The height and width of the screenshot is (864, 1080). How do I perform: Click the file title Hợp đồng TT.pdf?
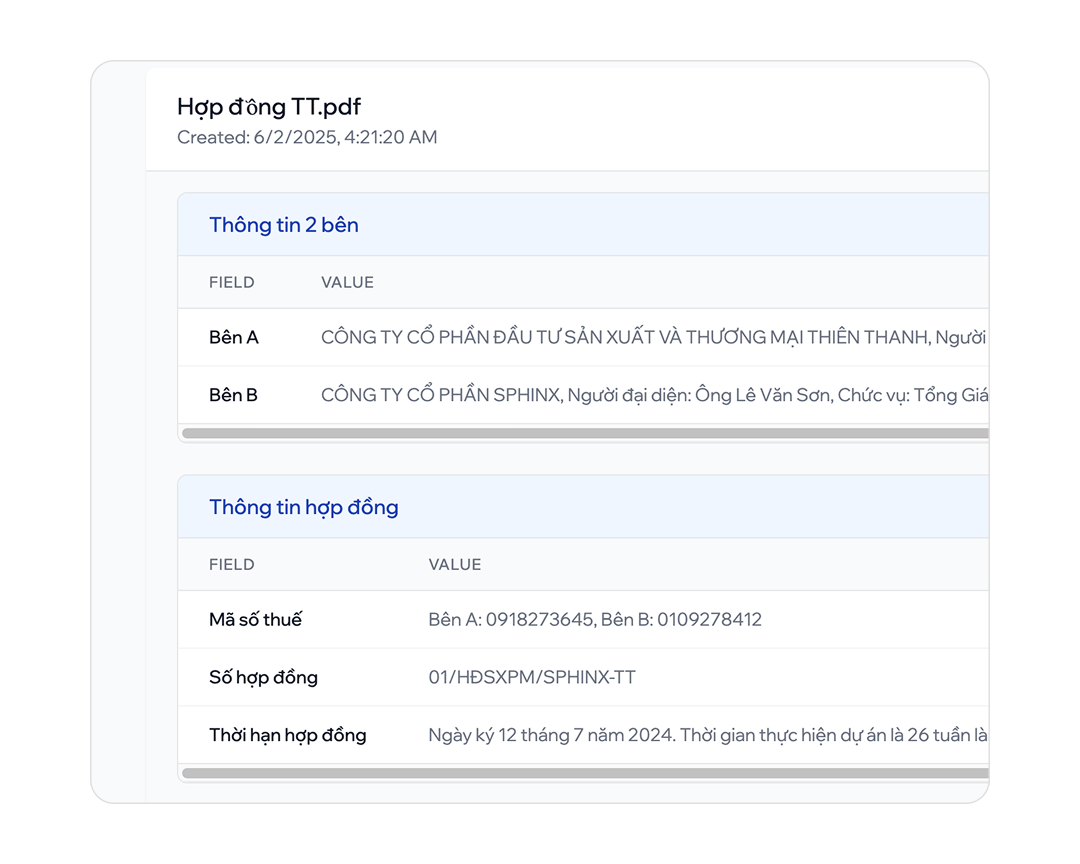coord(269,107)
